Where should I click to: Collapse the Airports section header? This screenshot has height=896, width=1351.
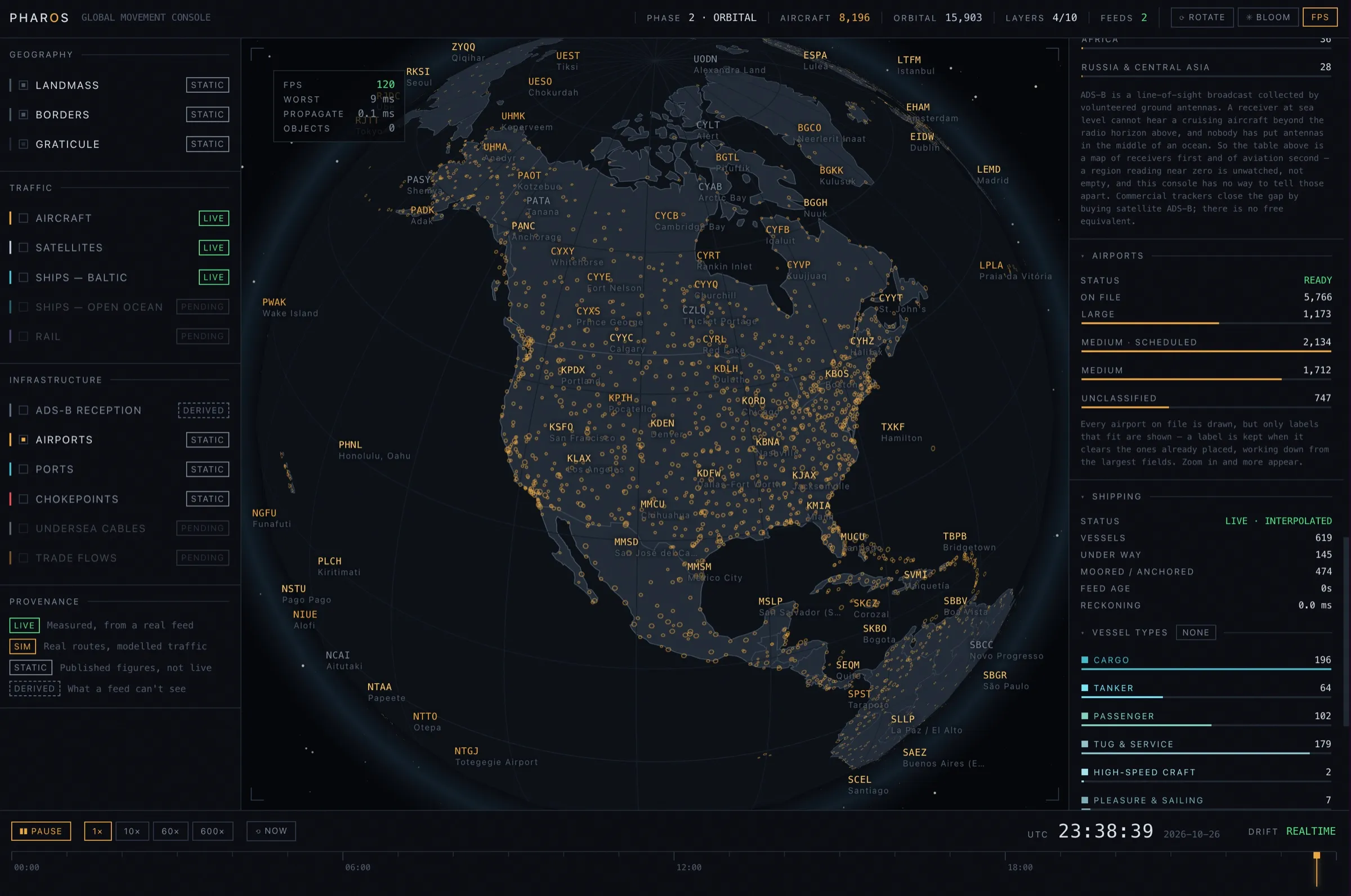pos(1118,256)
